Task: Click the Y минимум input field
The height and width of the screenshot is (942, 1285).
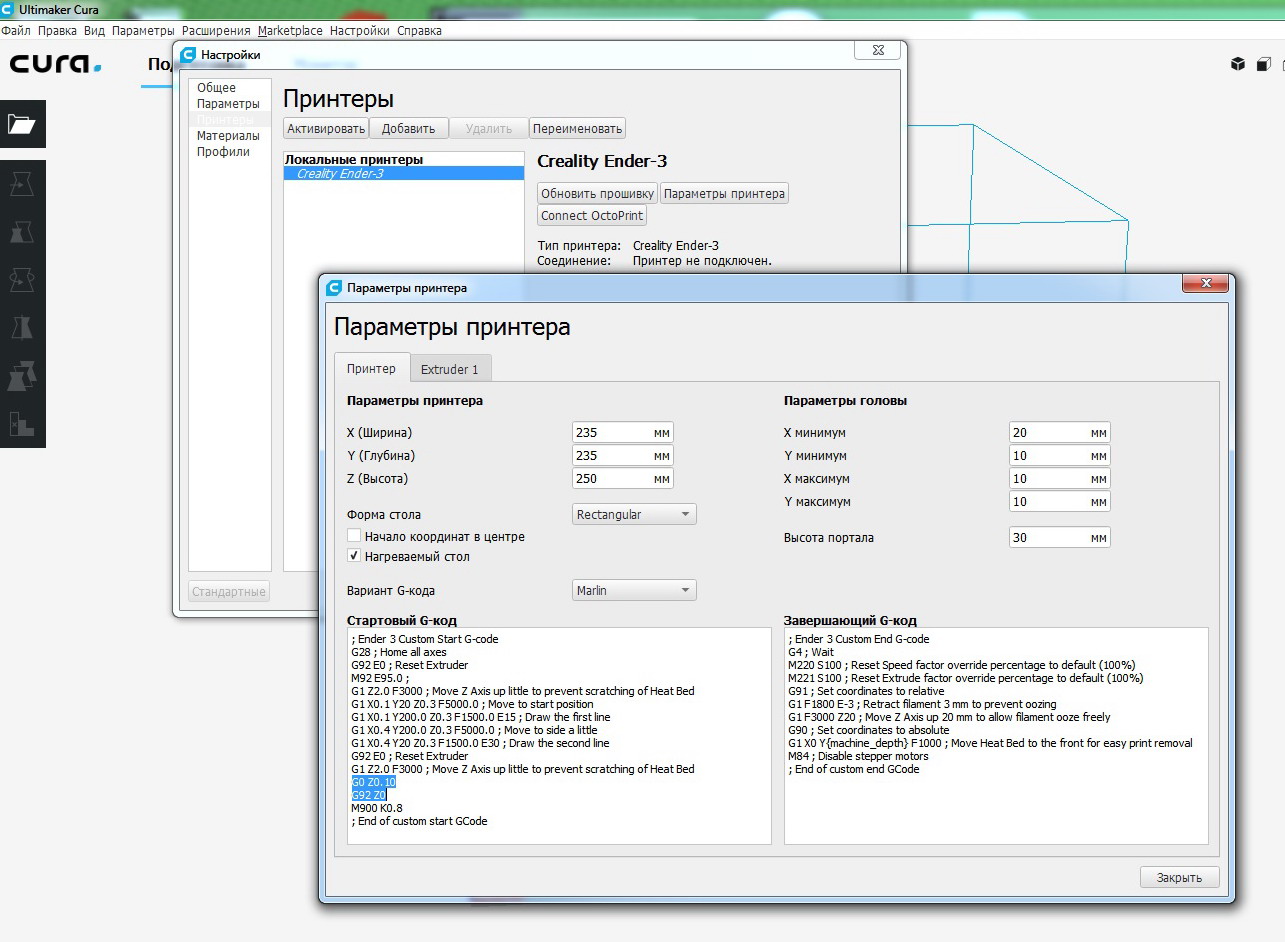Action: [1060, 455]
